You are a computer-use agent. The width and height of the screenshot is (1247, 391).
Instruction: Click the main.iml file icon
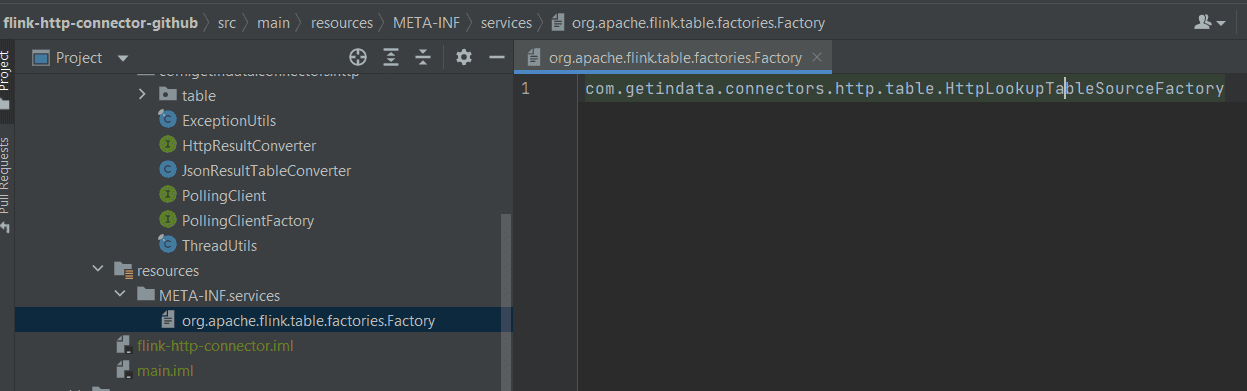tap(123, 371)
